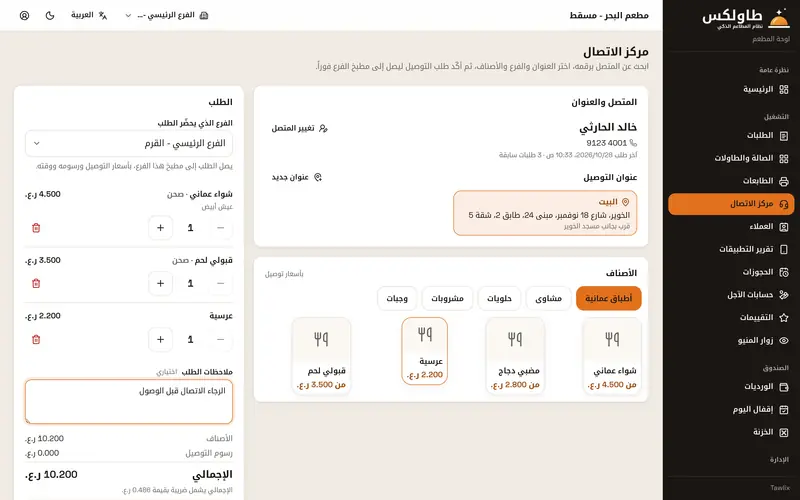Decrease قبولي لحم quantity with minus
Image resolution: width=800 pixels, height=500 pixels.
pyautogui.click(x=220, y=283)
